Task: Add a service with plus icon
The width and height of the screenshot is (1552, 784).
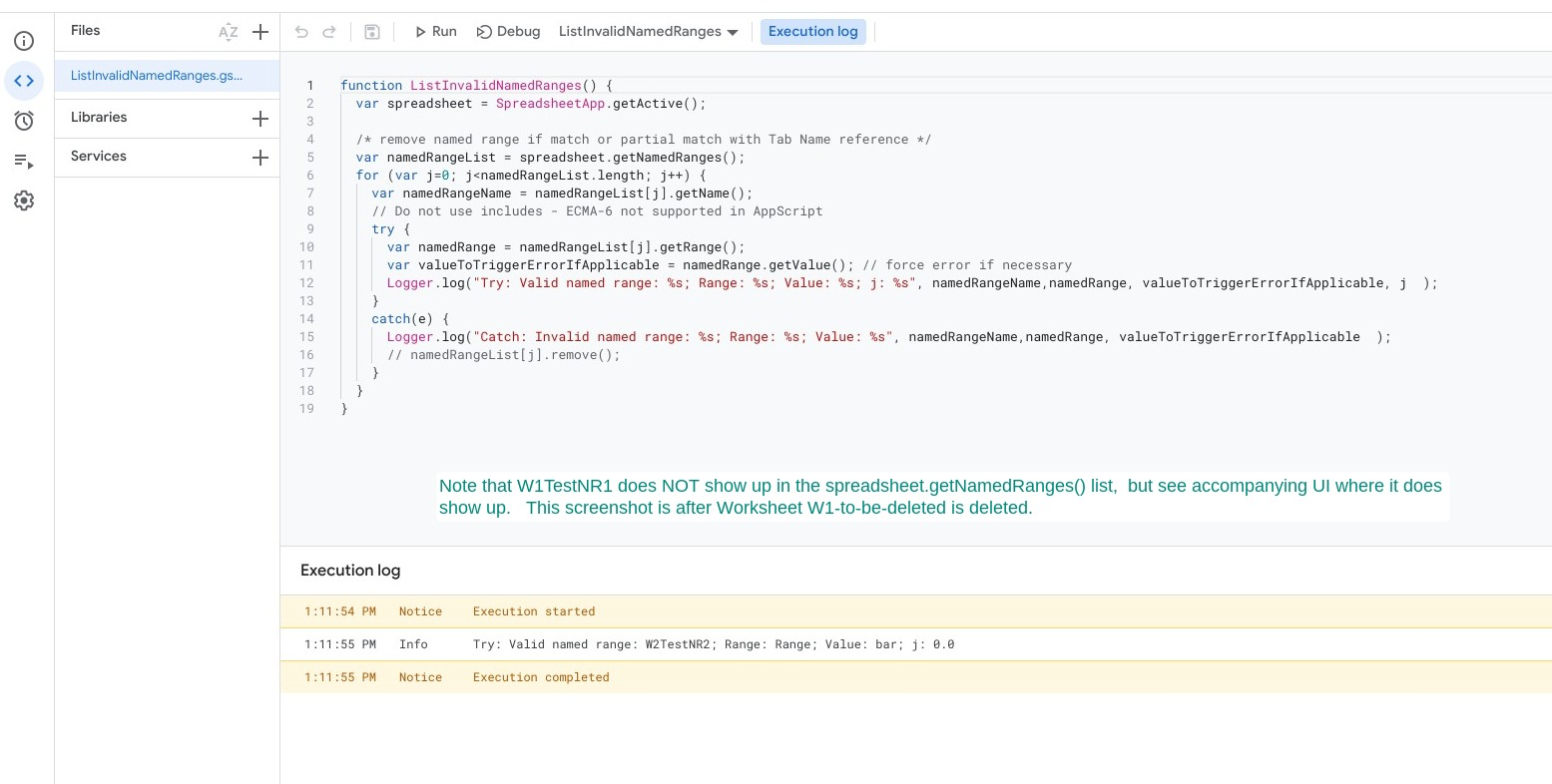Action: click(260, 158)
